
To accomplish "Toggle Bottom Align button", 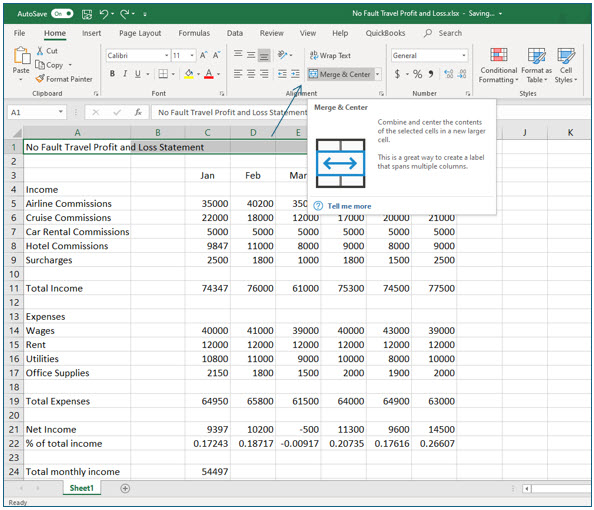I will click(x=264, y=56).
